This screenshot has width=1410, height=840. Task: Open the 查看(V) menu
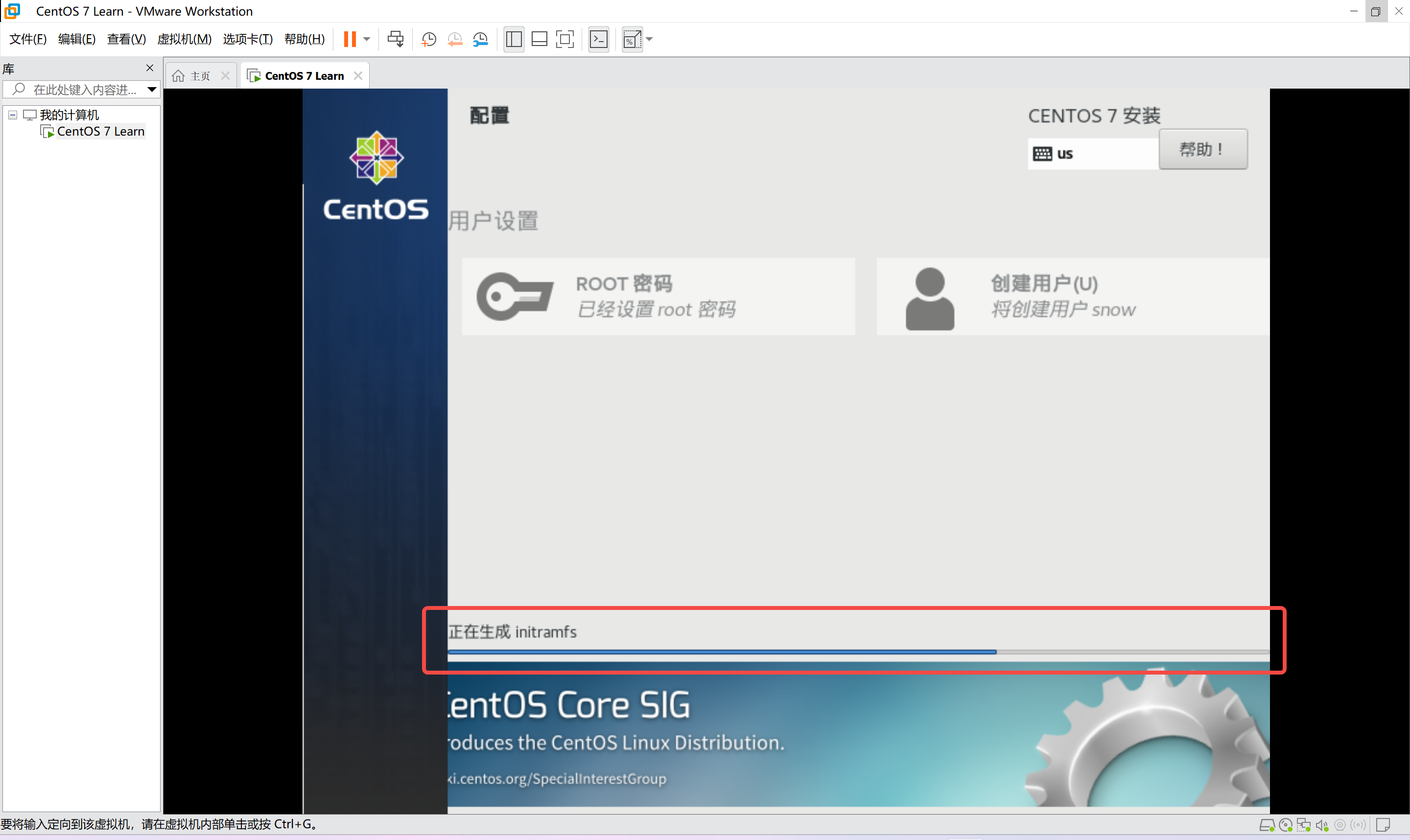pyautogui.click(x=127, y=39)
